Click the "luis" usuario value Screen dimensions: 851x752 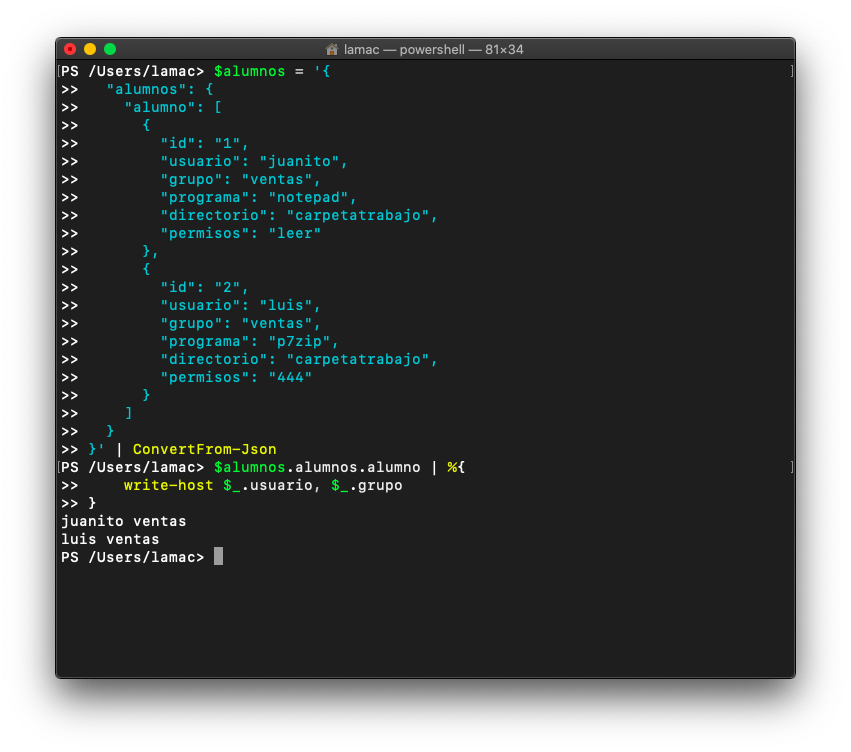(286, 305)
